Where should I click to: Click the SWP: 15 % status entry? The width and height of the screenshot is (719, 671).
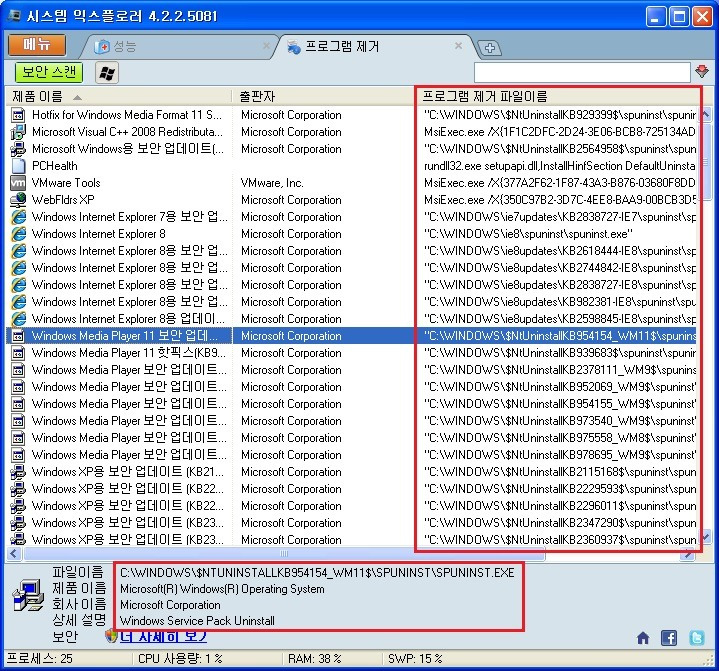pos(415,659)
